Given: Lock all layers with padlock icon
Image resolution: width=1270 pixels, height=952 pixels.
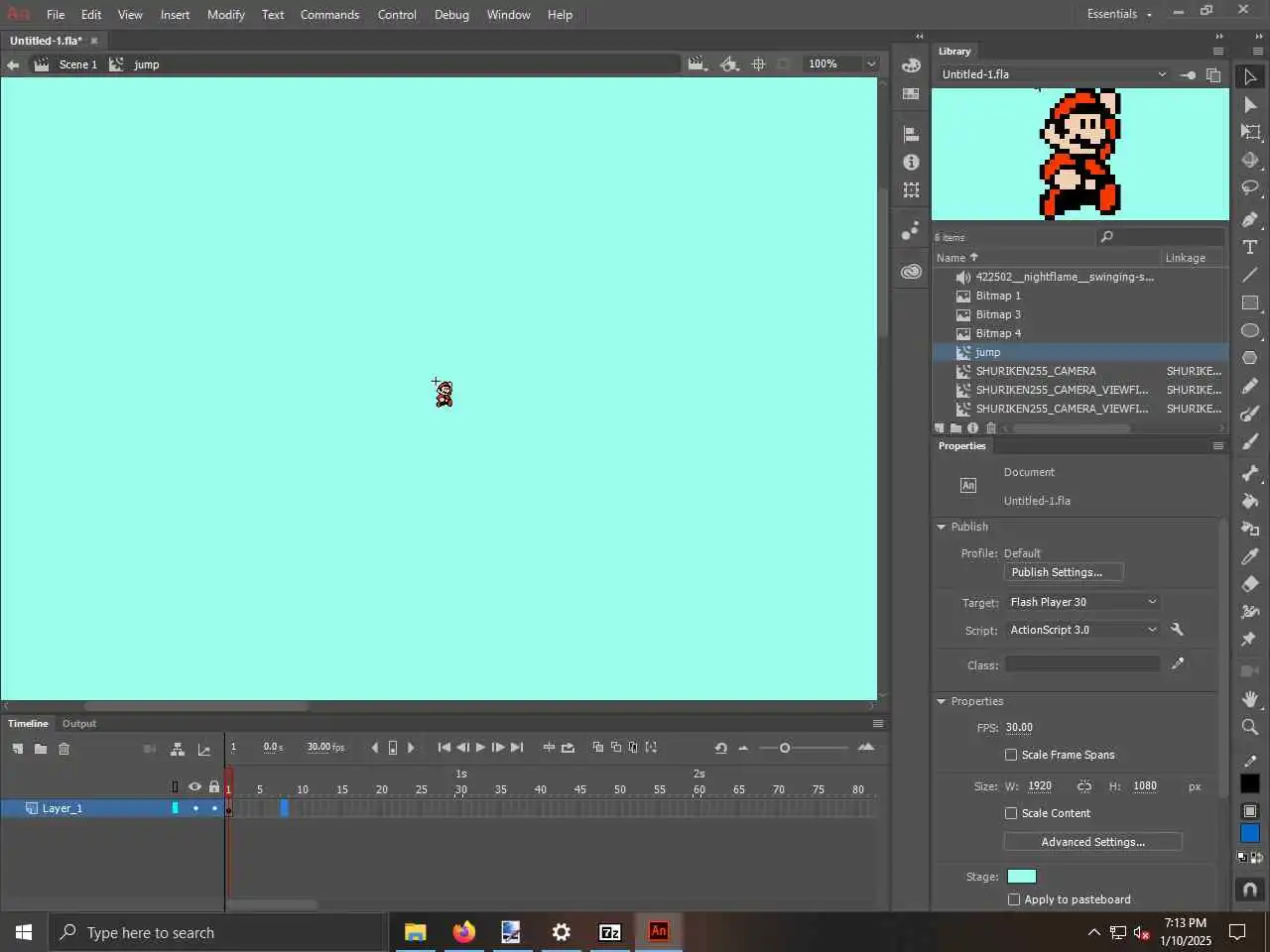Looking at the screenshot, I should (214, 786).
